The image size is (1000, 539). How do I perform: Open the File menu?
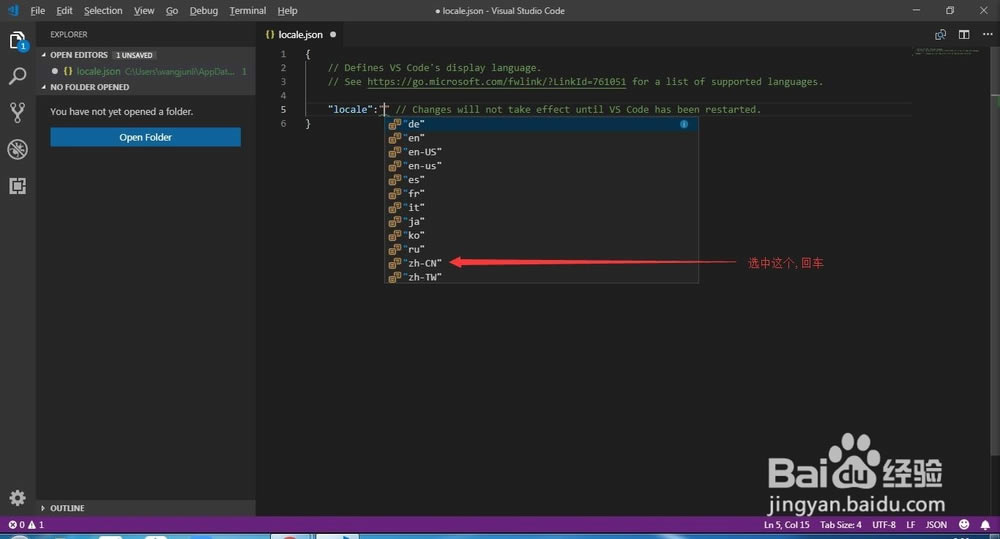click(x=38, y=10)
